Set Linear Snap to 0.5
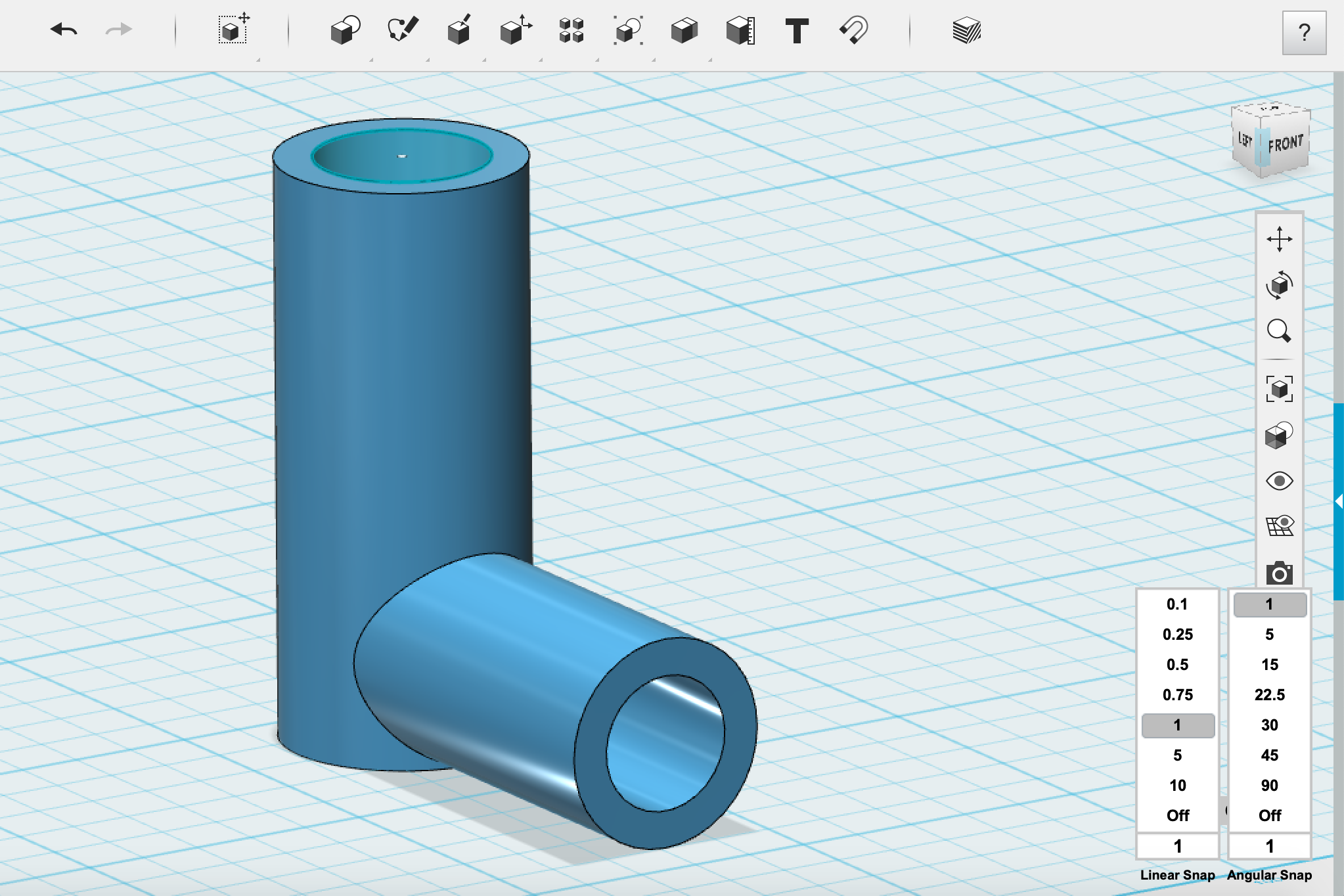The width and height of the screenshot is (1344, 896). click(x=1178, y=665)
